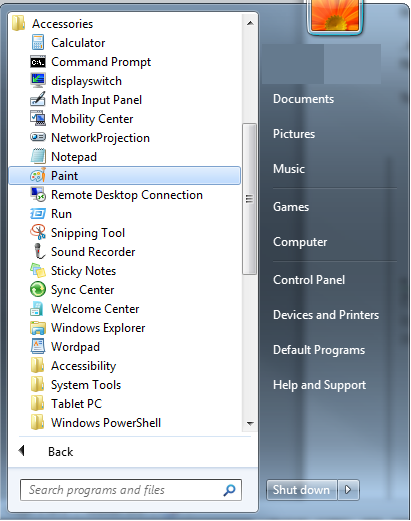Open Games menu item

291,207
